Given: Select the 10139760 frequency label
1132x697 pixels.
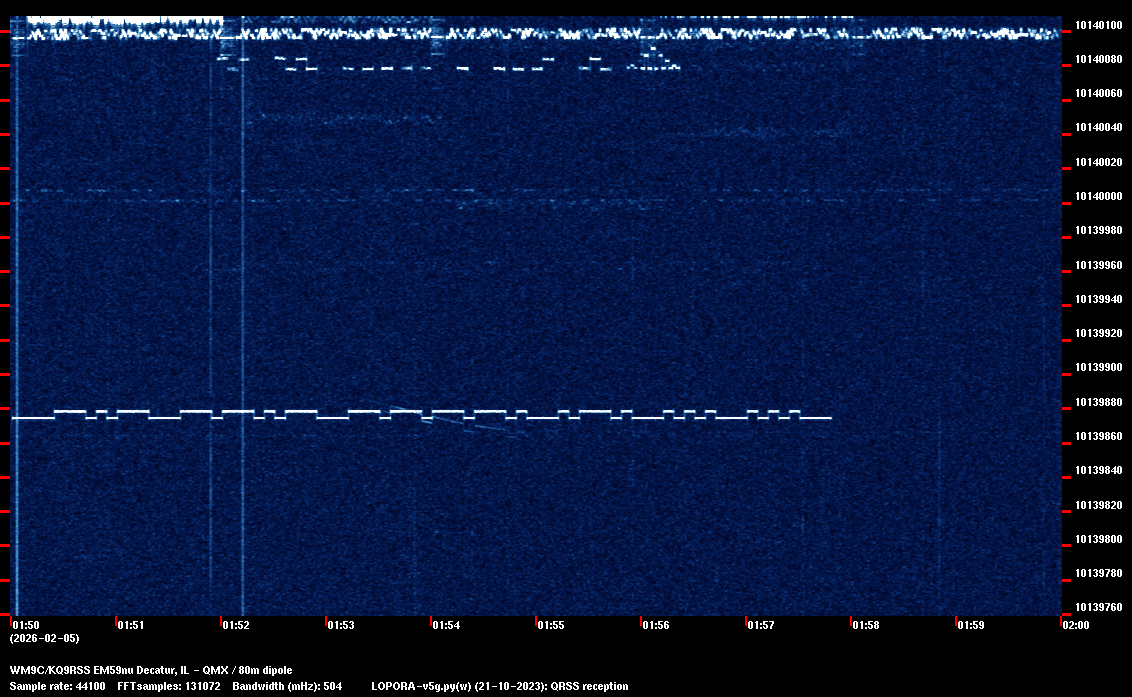Looking at the screenshot, I should (1098, 607).
